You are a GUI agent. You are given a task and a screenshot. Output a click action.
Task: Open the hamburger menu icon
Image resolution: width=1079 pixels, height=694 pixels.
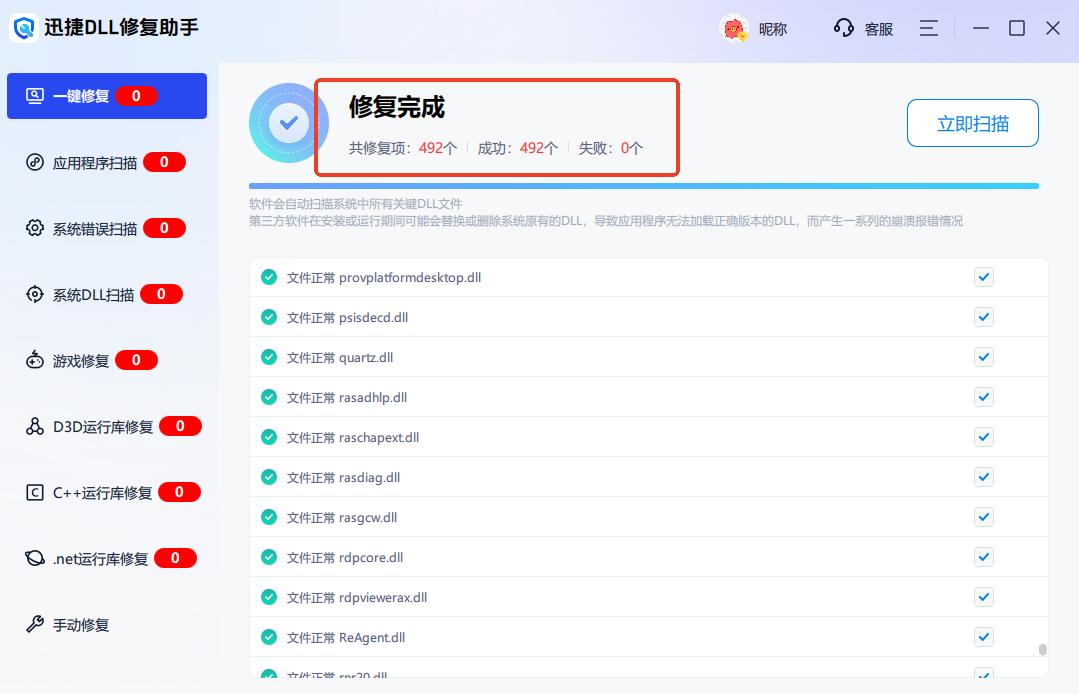coord(929,28)
